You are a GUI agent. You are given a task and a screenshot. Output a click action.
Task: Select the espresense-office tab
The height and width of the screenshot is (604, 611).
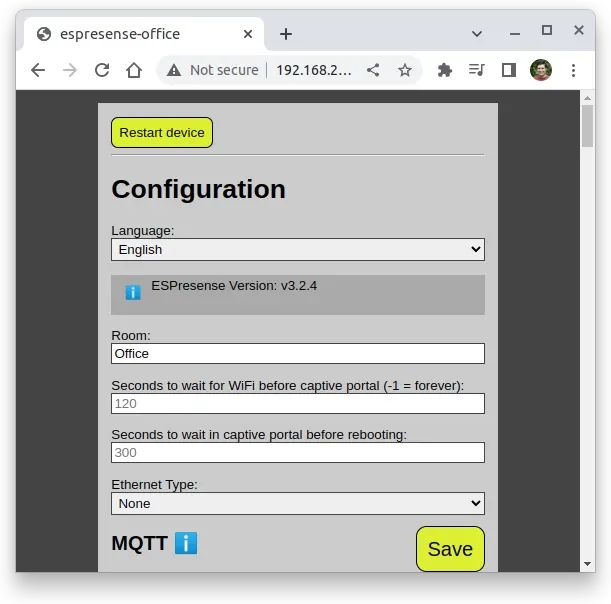coord(144,34)
